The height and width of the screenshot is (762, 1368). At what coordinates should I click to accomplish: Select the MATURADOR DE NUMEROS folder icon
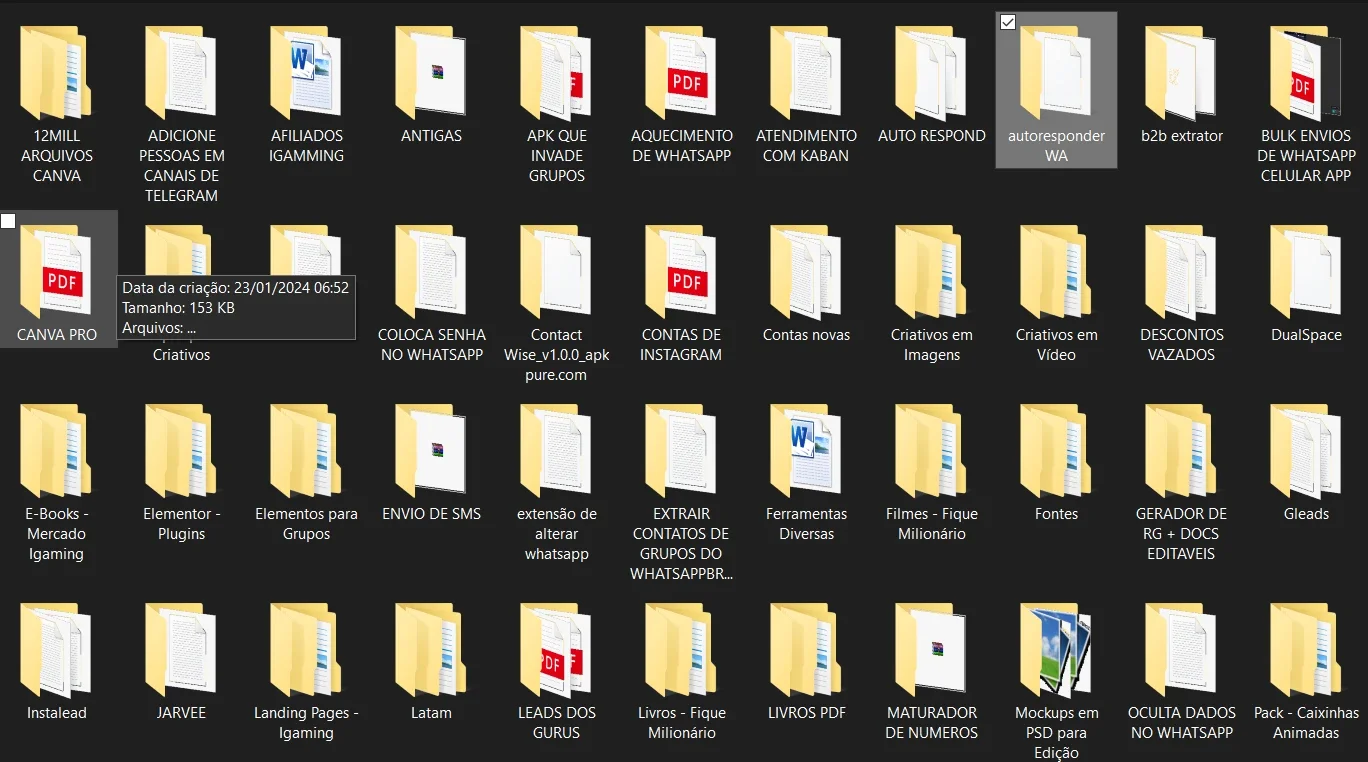coord(931,650)
